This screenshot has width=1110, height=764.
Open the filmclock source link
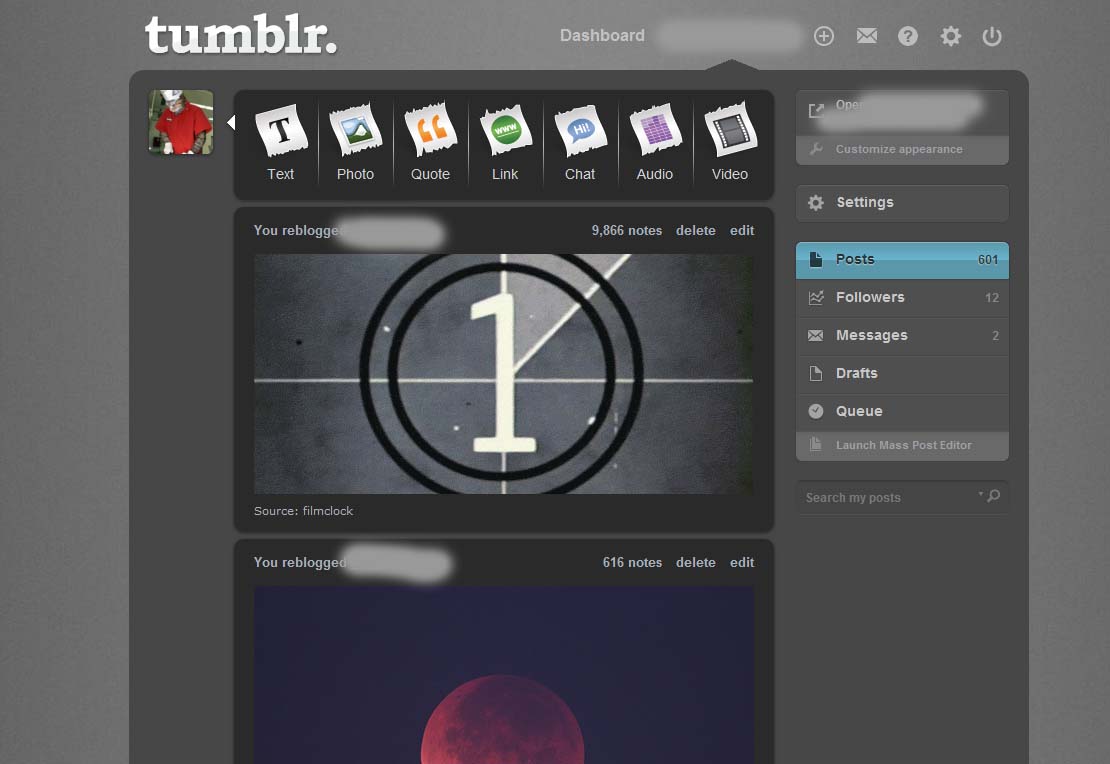point(327,511)
